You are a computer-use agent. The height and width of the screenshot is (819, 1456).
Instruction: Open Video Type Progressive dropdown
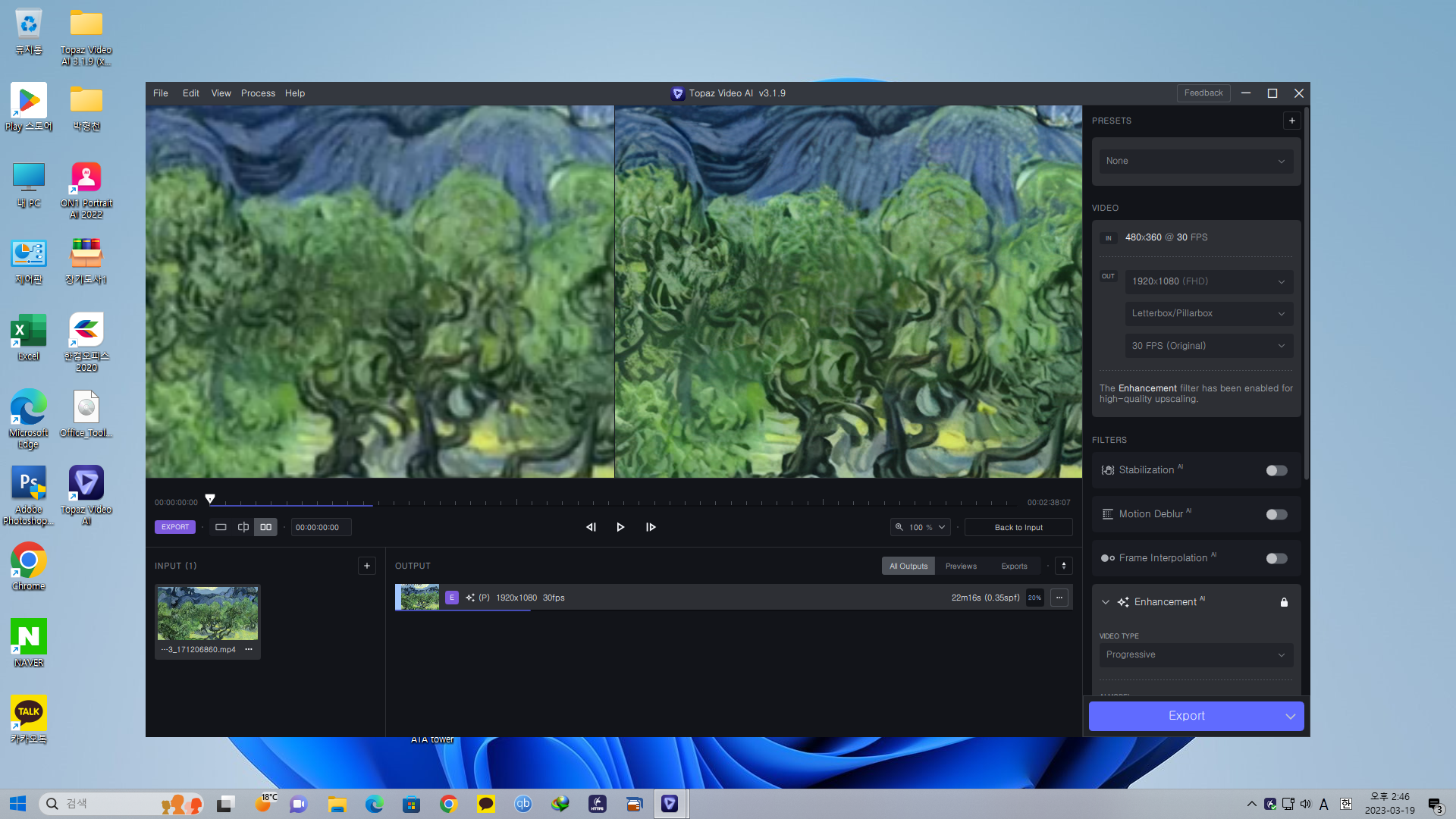coord(1196,654)
